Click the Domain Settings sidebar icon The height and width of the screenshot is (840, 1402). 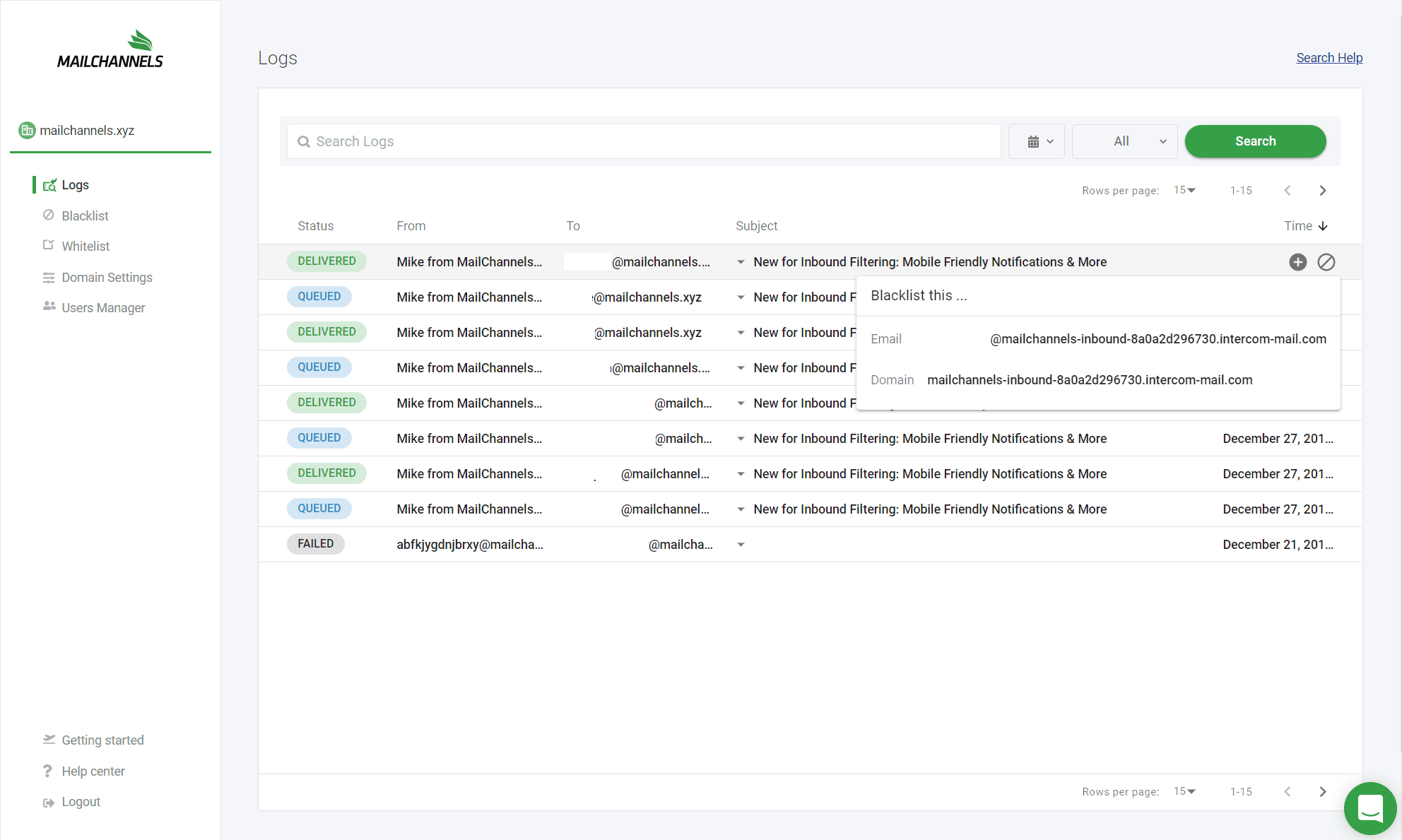[x=48, y=277]
